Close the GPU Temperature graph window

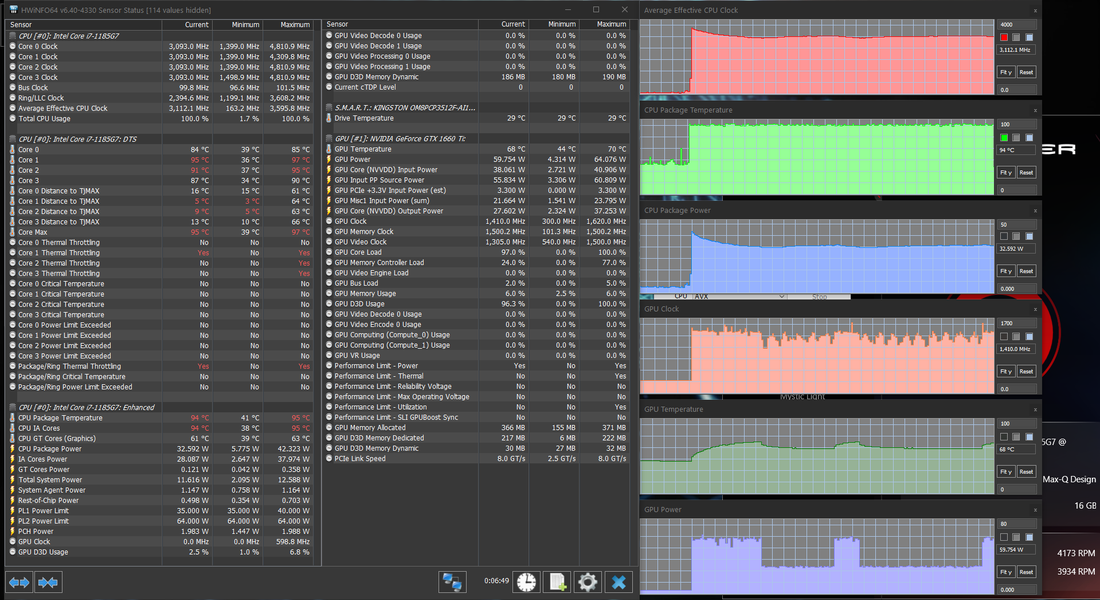[1035, 409]
